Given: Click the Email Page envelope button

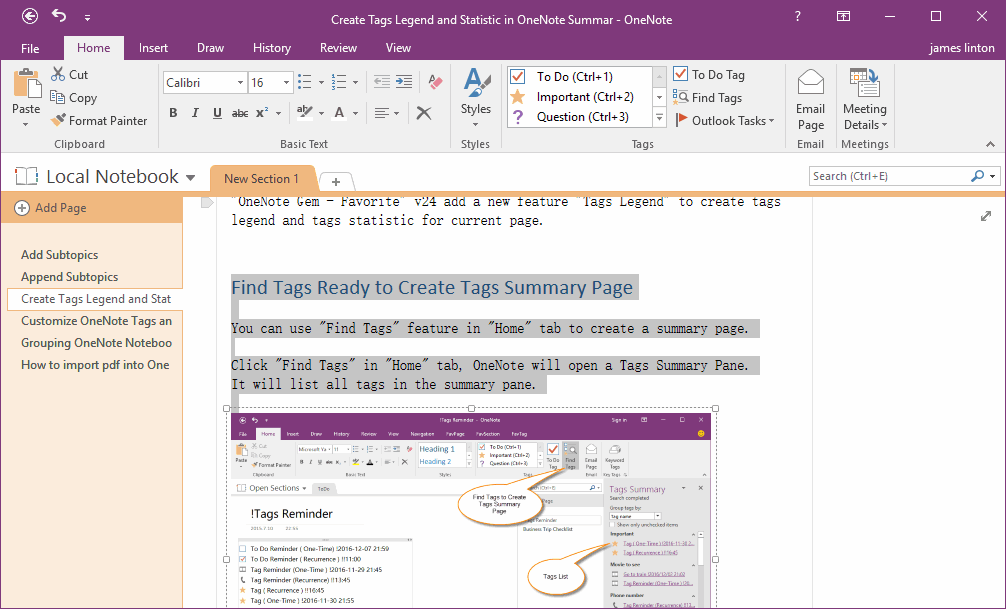Looking at the screenshot, I should point(810,99).
